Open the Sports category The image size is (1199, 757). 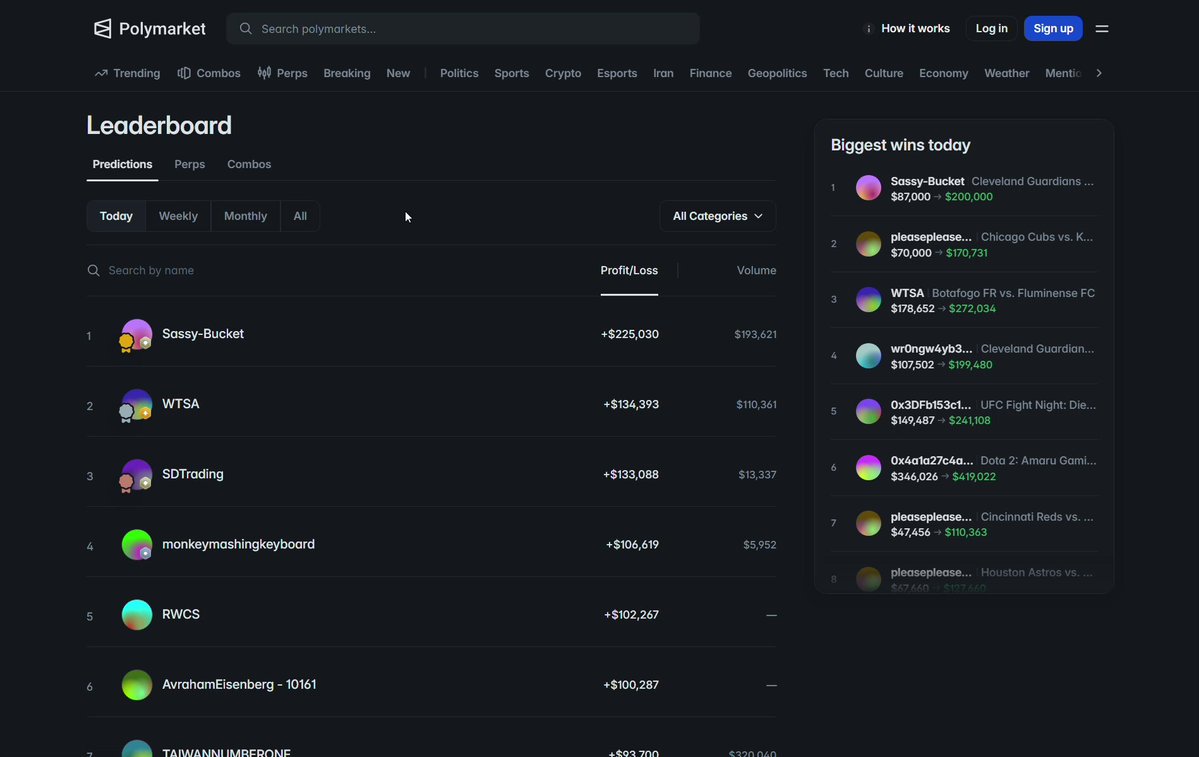512,73
